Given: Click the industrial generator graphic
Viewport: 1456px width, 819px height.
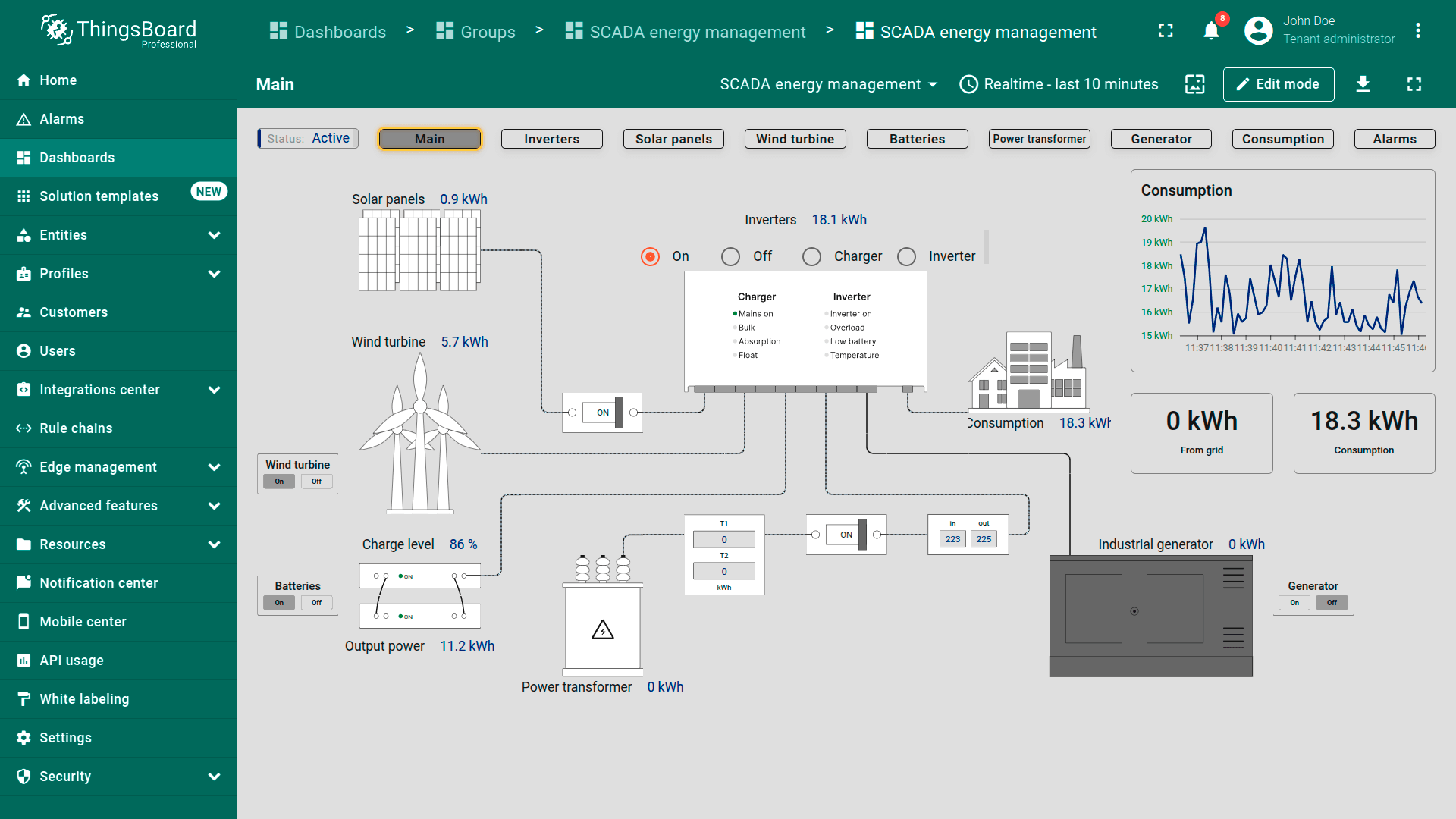Looking at the screenshot, I should point(1150,615).
